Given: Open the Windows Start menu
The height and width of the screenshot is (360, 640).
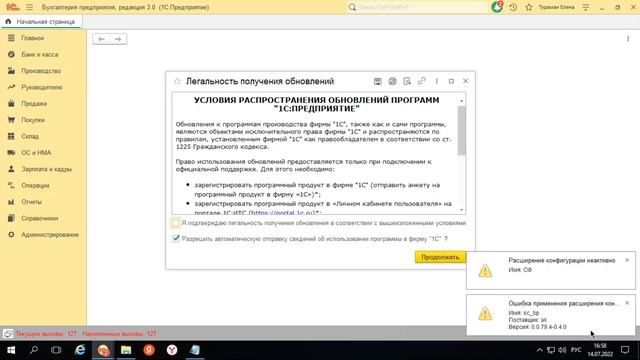Looking at the screenshot, I should tap(11, 350).
